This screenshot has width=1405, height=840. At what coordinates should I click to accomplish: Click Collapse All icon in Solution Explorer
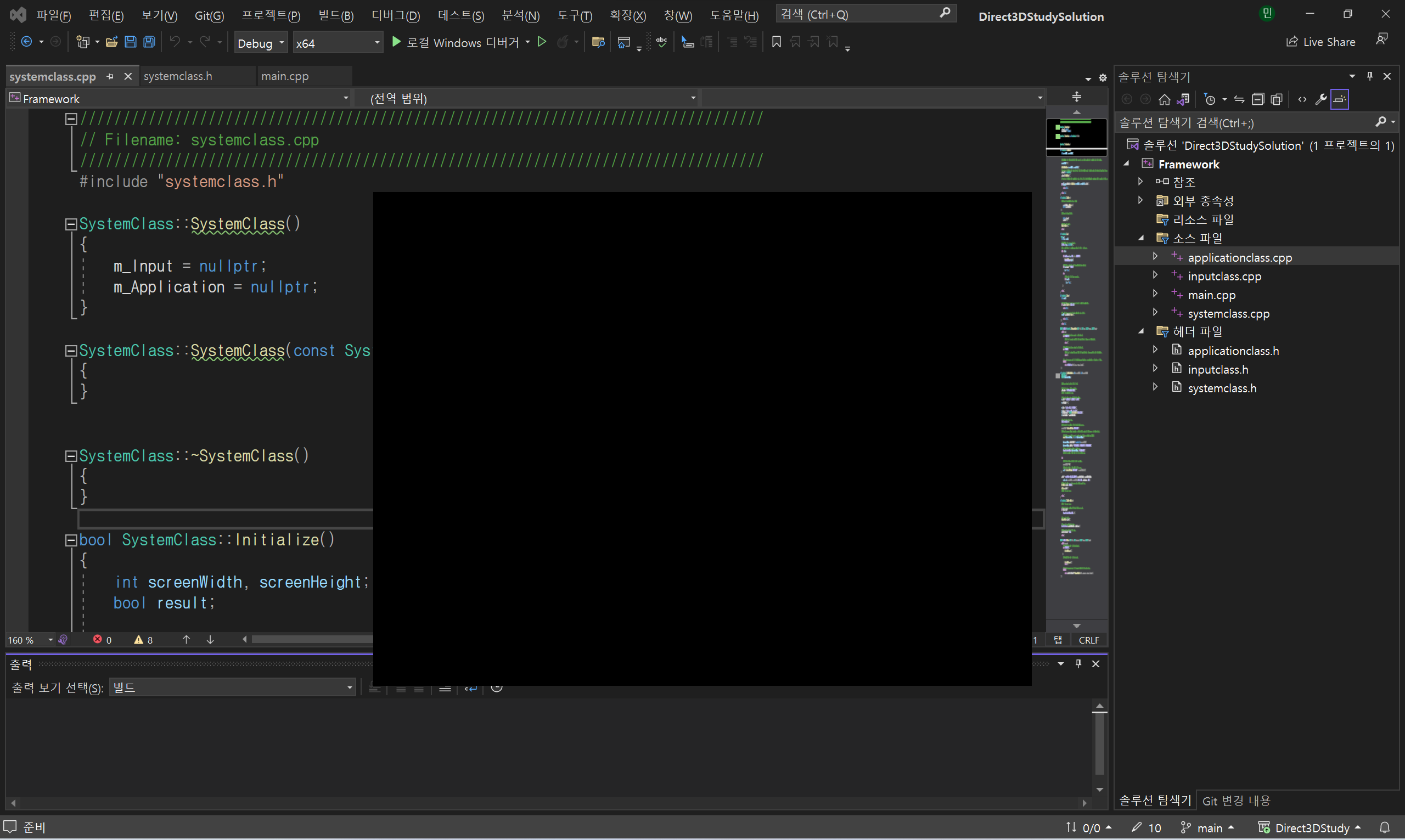1257,100
